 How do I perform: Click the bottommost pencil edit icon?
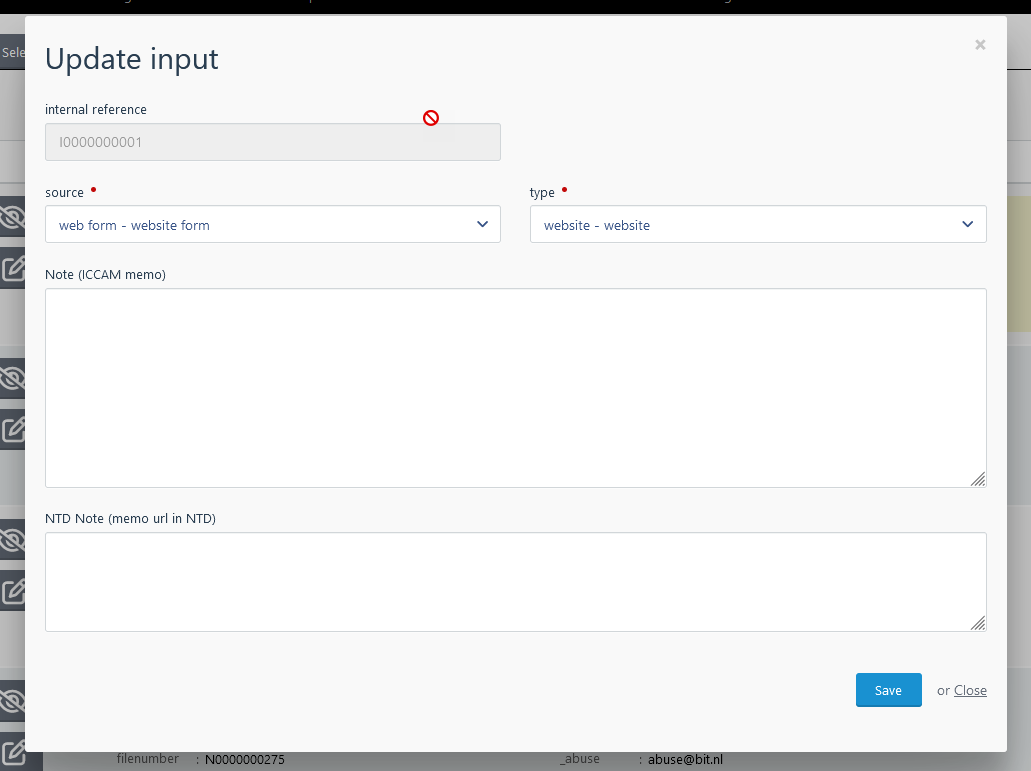(x=11, y=752)
